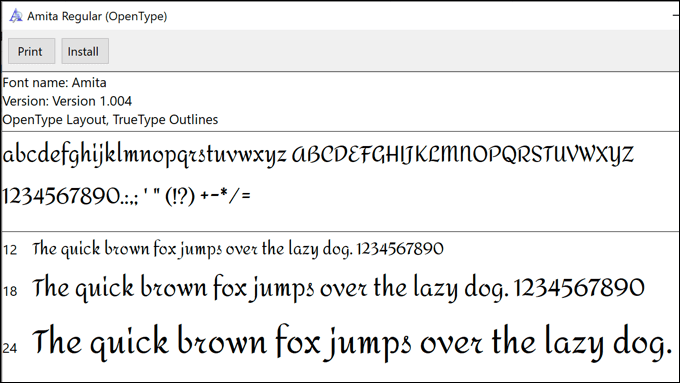Select the 'Font name: Amita' line

[x=54, y=82]
